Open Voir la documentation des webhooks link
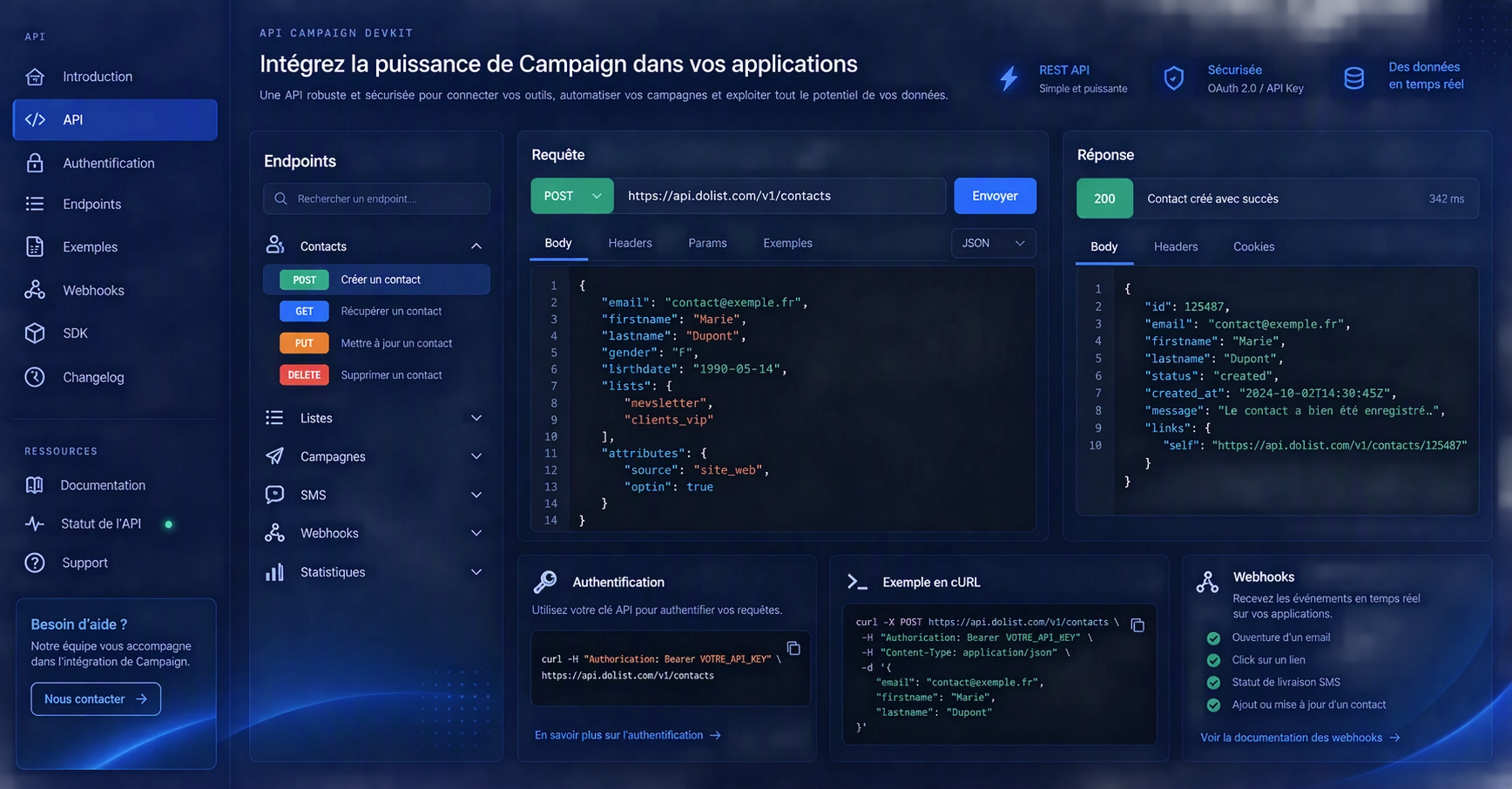The image size is (1512, 789). [x=1300, y=738]
